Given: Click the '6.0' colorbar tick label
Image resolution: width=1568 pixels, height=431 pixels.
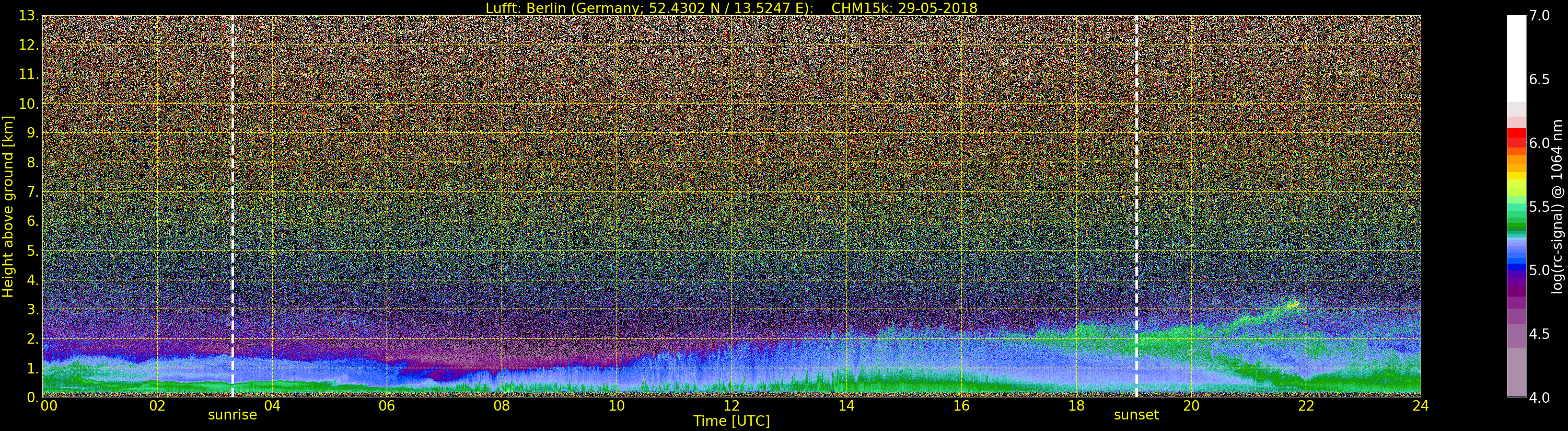Looking at the screenshot, I should point(1539,143).
